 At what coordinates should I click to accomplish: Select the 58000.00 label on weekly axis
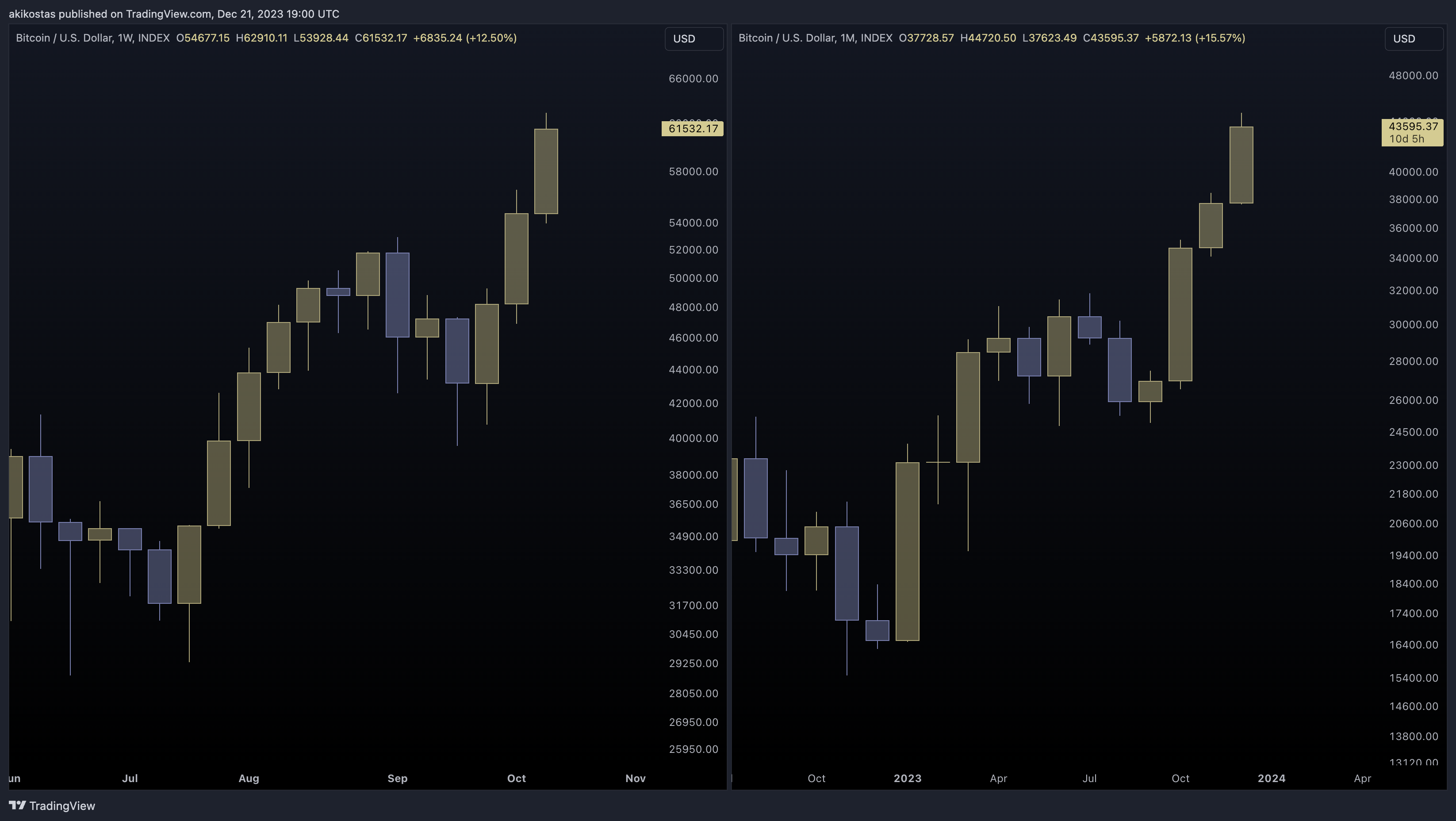point(694,171)
